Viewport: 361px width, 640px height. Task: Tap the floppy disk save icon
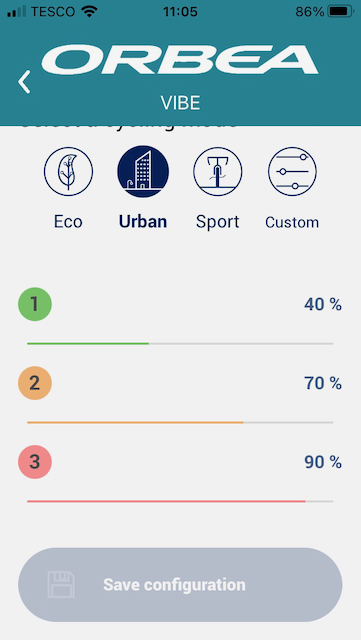tap(61, 584)
